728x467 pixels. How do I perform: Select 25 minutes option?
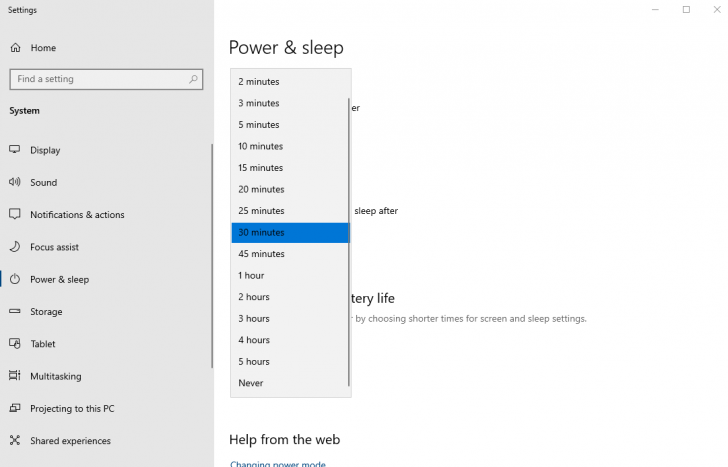(290, 211)
